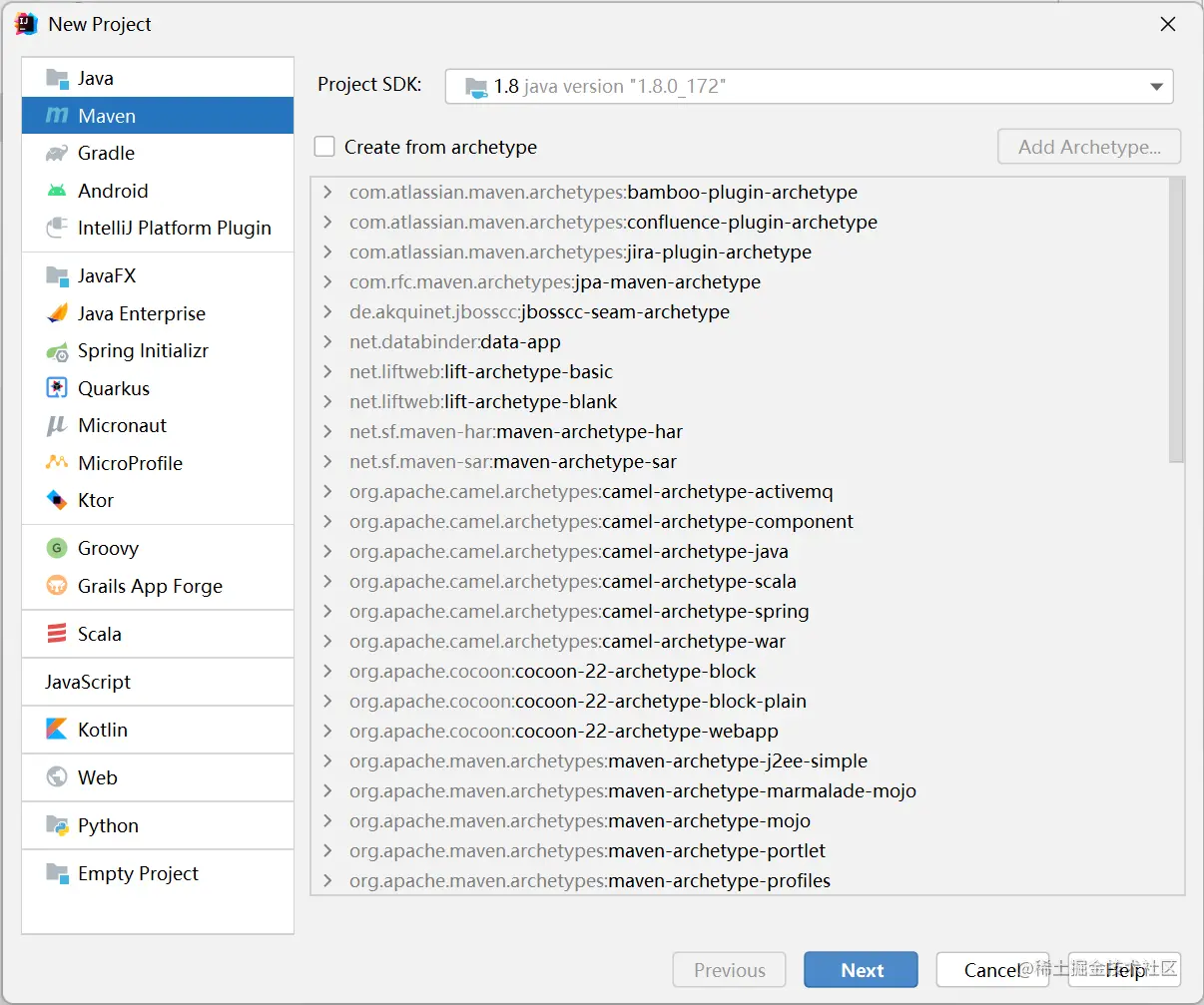Click the Spring Initializr leaf icon
1204x1005 pixels.
57,351
